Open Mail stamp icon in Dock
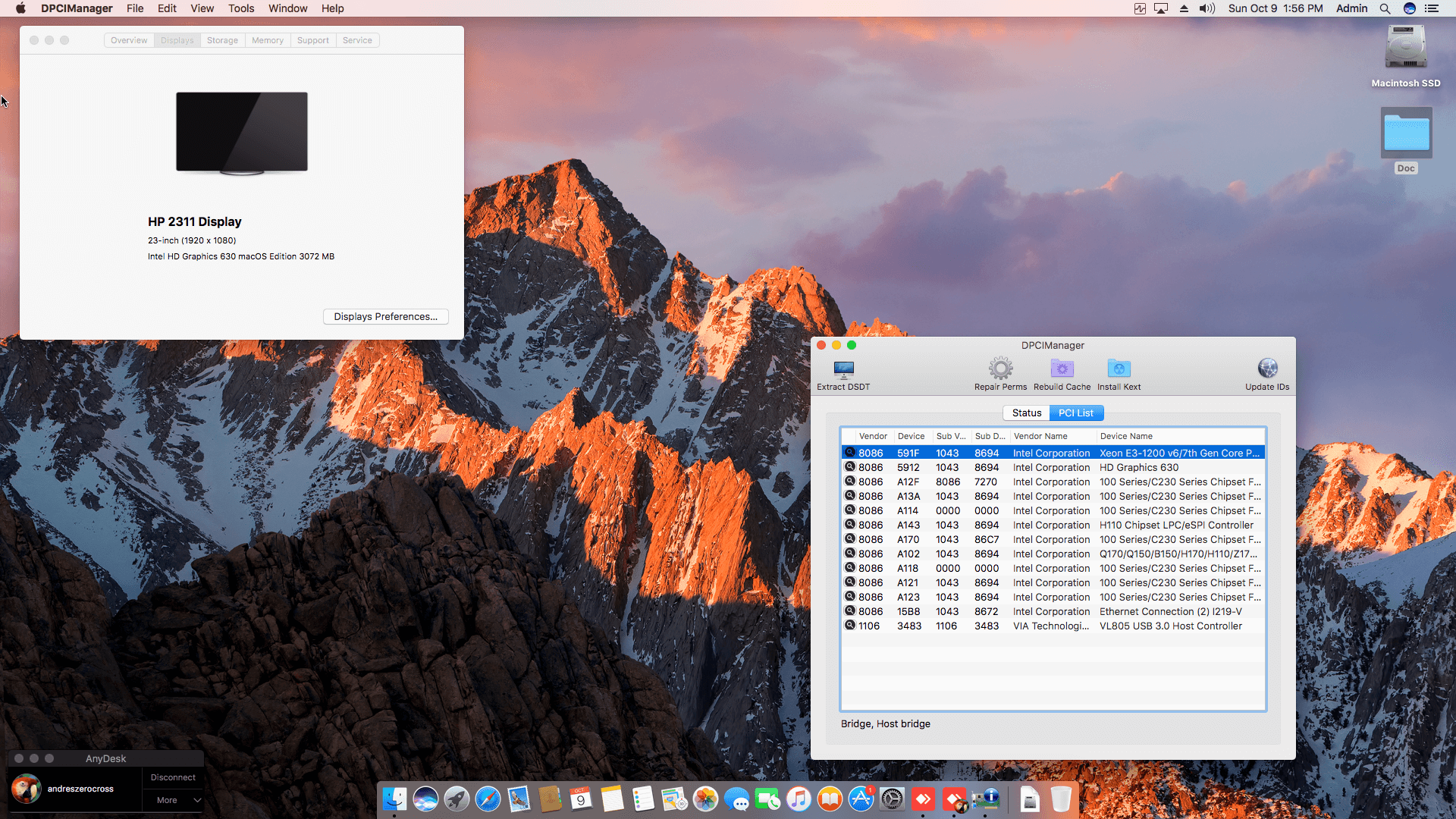This screenshot has height=819, width=1456. [x=519, y=799]
